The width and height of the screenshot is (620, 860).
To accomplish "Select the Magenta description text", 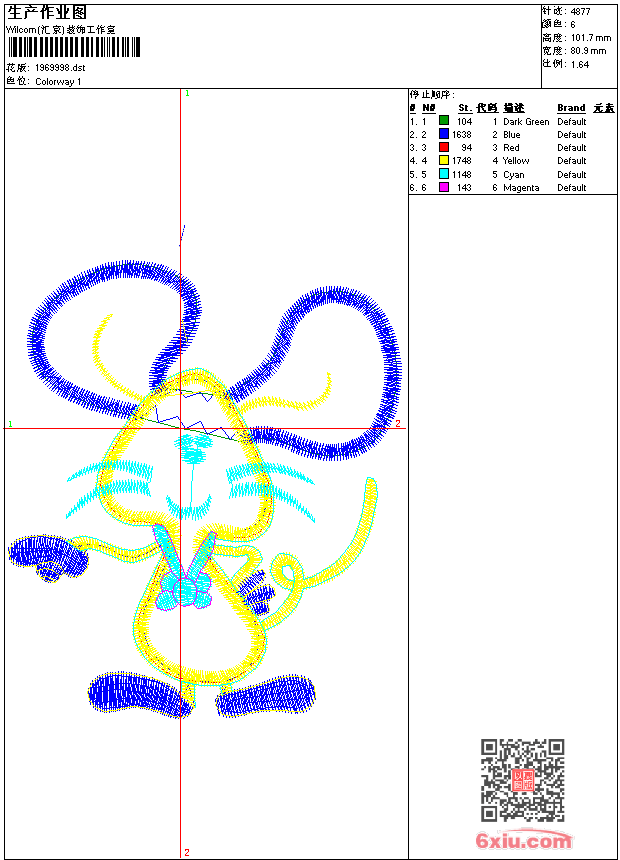I will coord(521,188).
